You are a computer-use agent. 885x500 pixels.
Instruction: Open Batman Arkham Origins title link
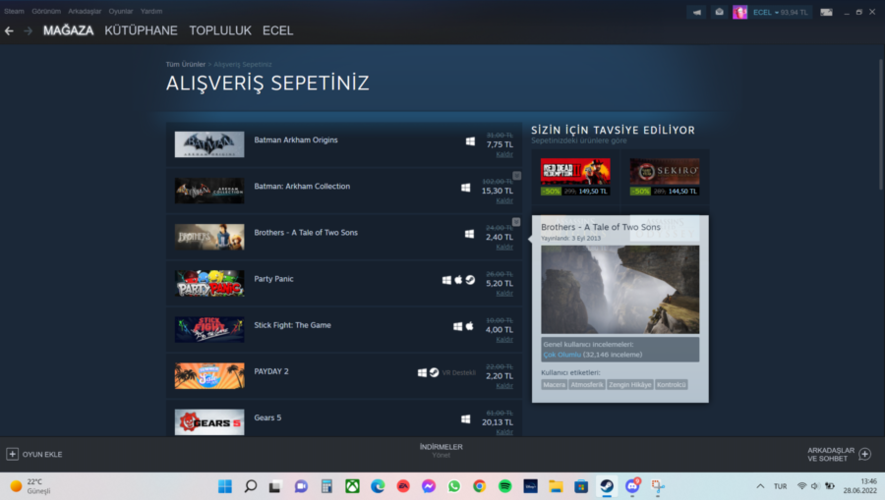tap(296, 140)
